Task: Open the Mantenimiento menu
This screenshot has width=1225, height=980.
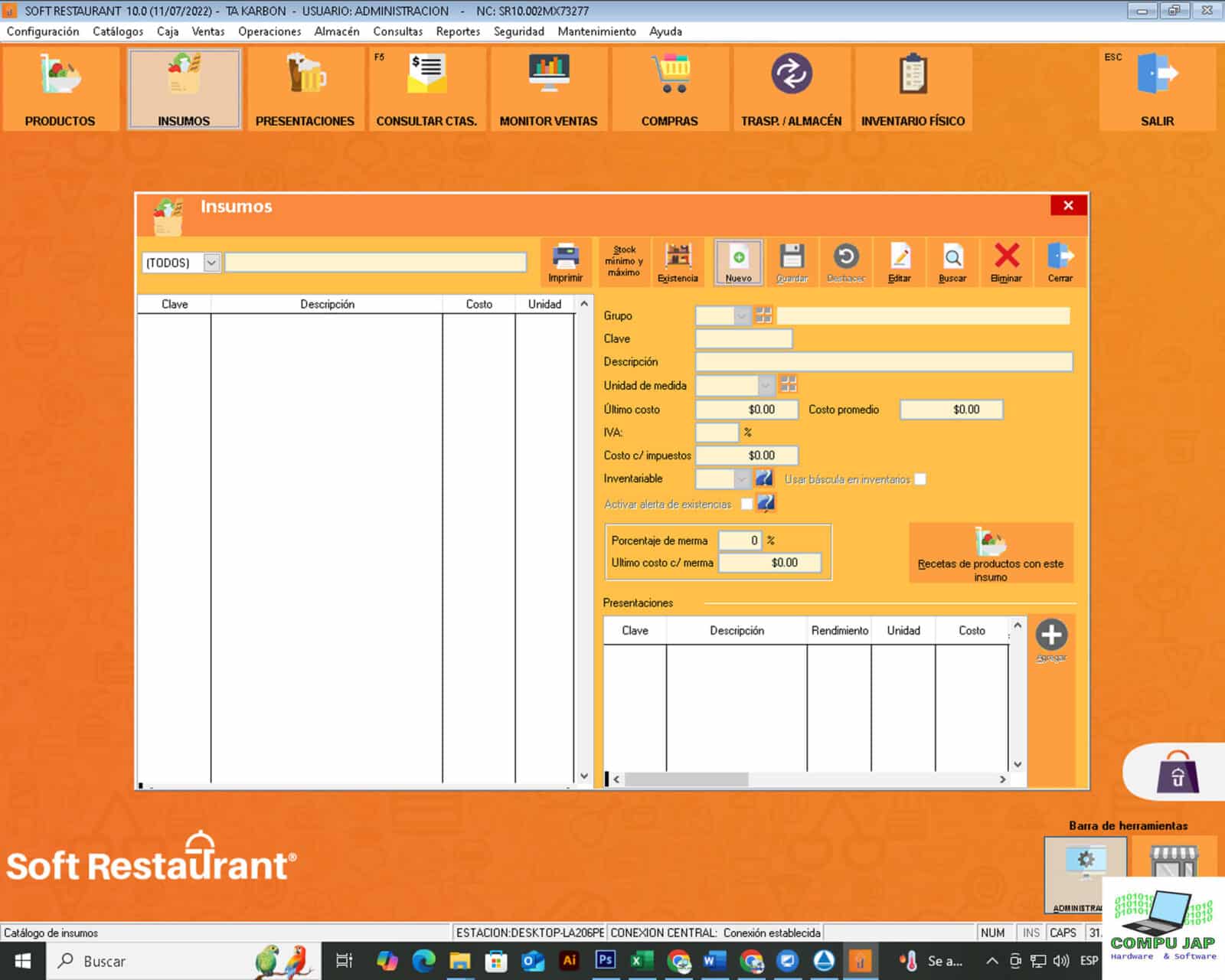Action: tap(596, 31)
